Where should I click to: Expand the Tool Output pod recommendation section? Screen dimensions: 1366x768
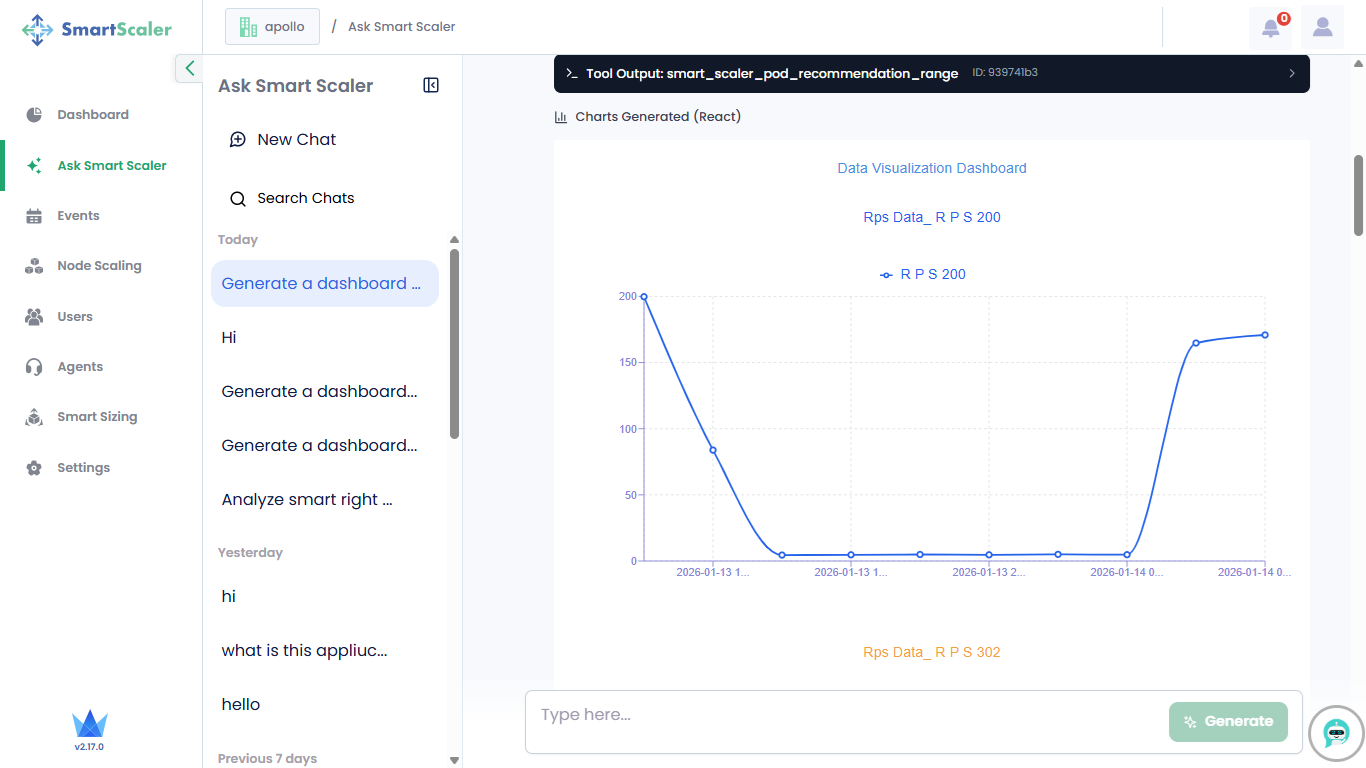(x=1291, y=73)
